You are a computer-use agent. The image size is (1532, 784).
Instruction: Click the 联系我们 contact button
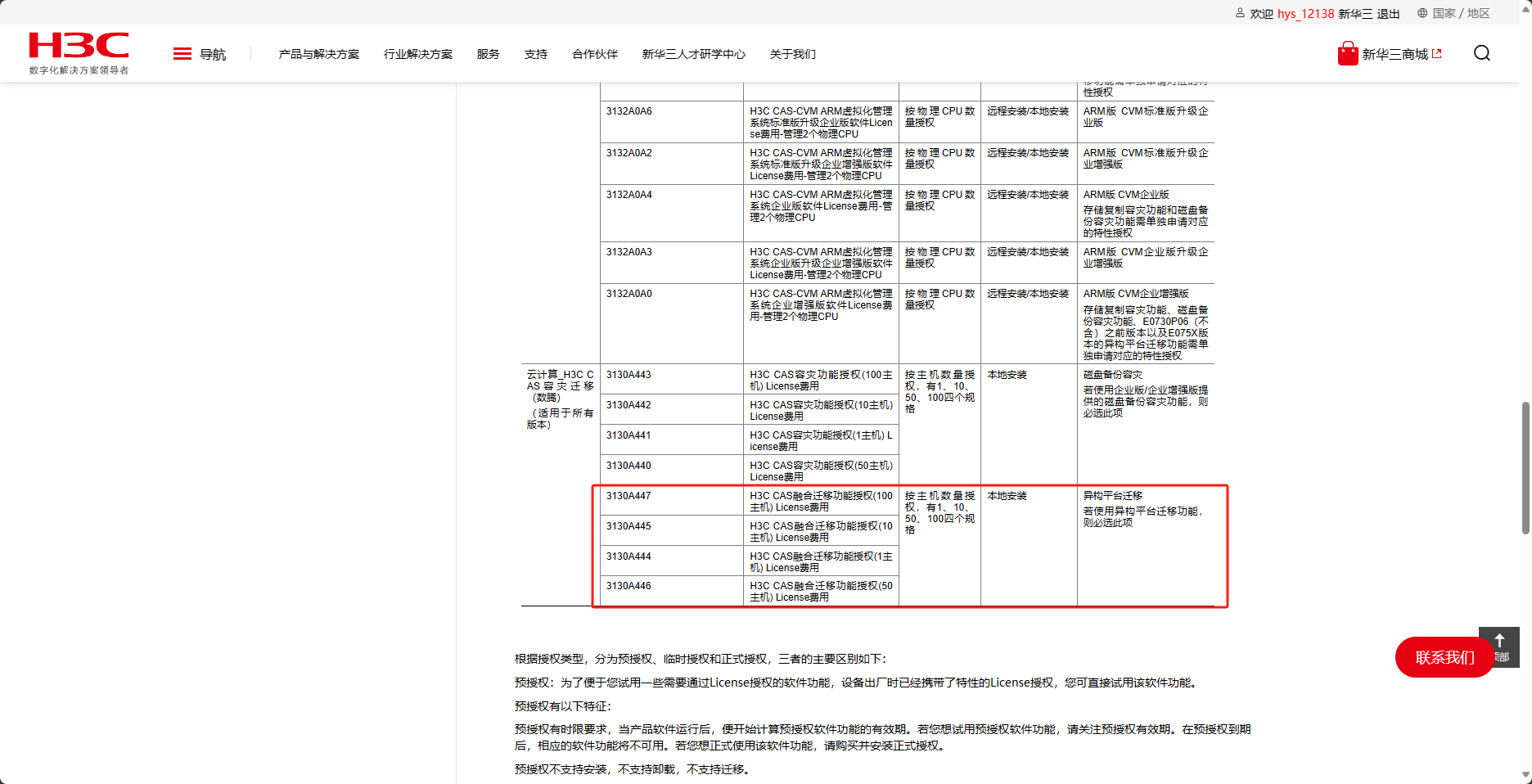1444,657
